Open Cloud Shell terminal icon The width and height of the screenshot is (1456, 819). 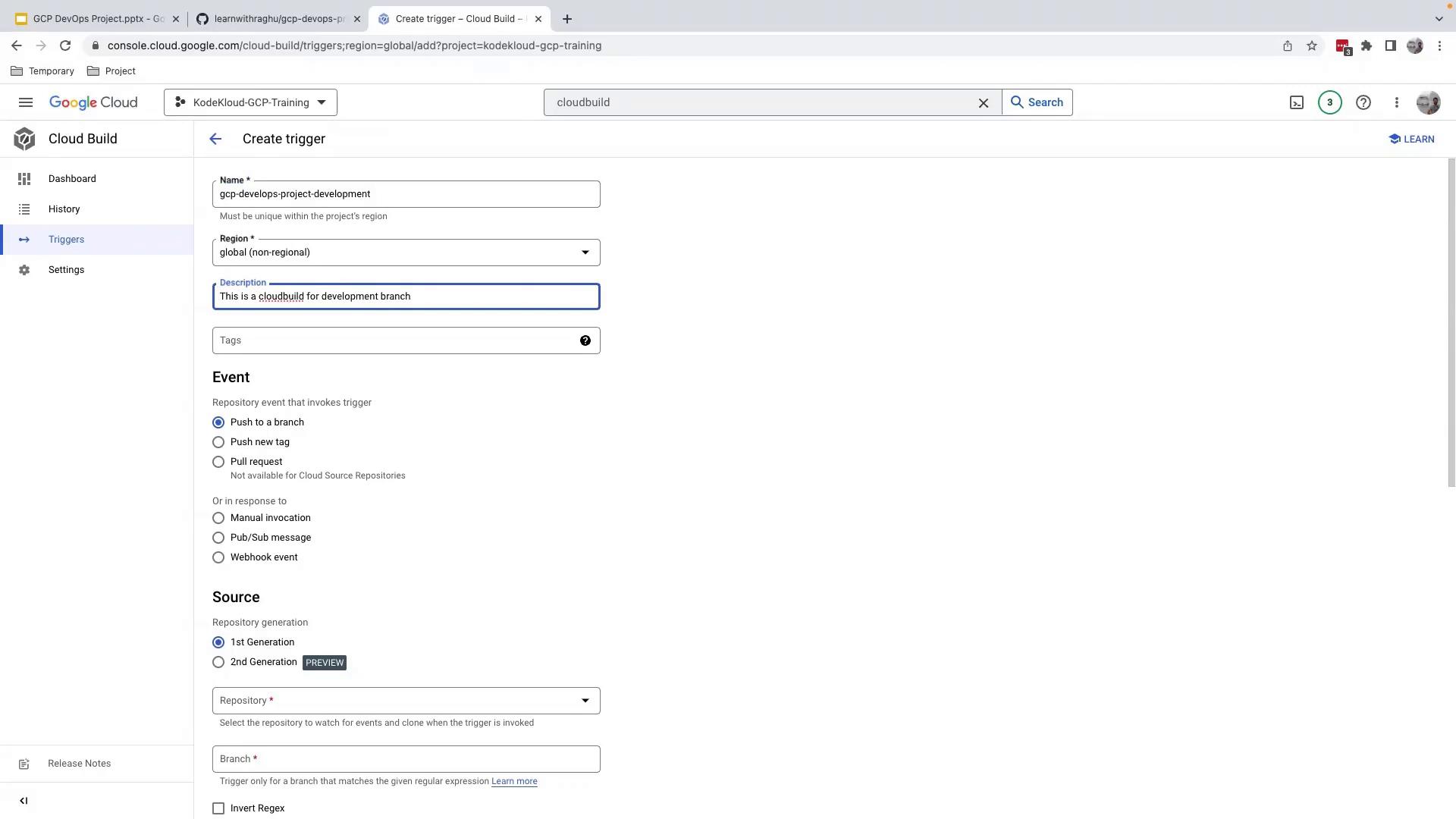[1296, 102]
